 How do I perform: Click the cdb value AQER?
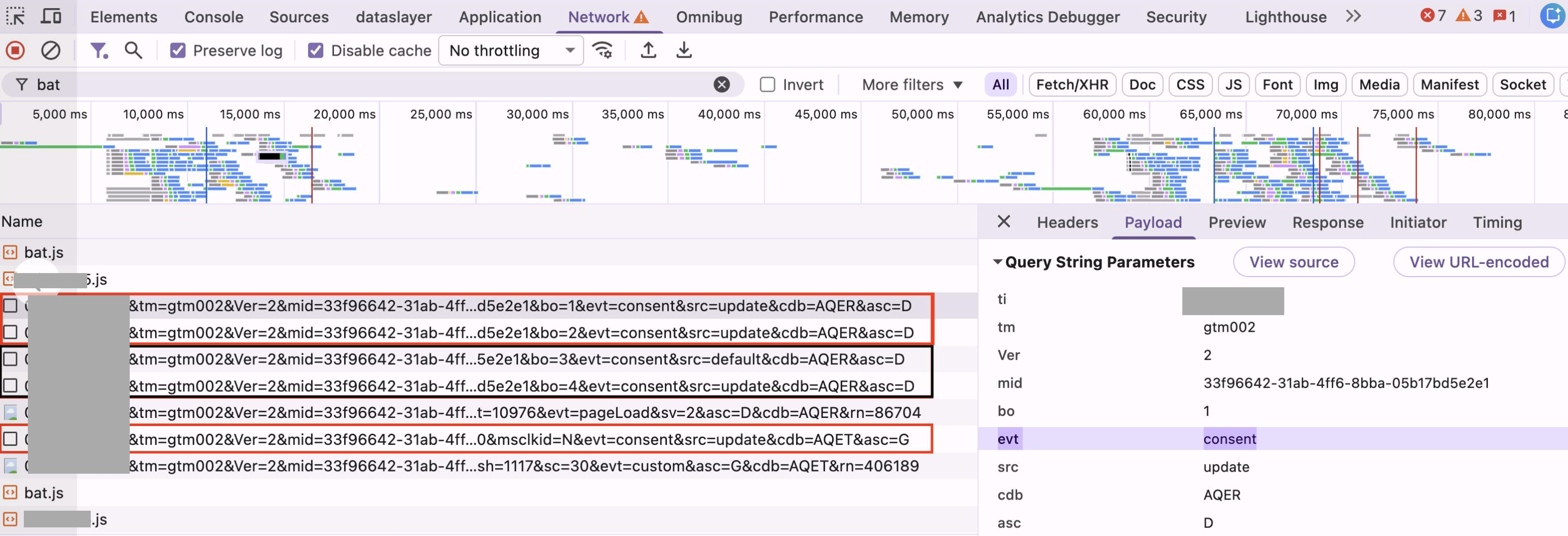1222,494
